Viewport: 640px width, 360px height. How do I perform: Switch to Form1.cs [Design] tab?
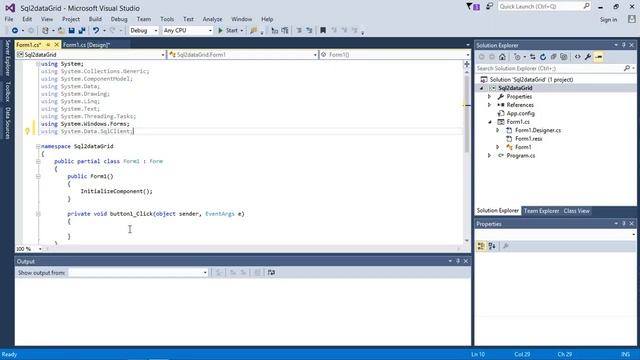(86, 44)
